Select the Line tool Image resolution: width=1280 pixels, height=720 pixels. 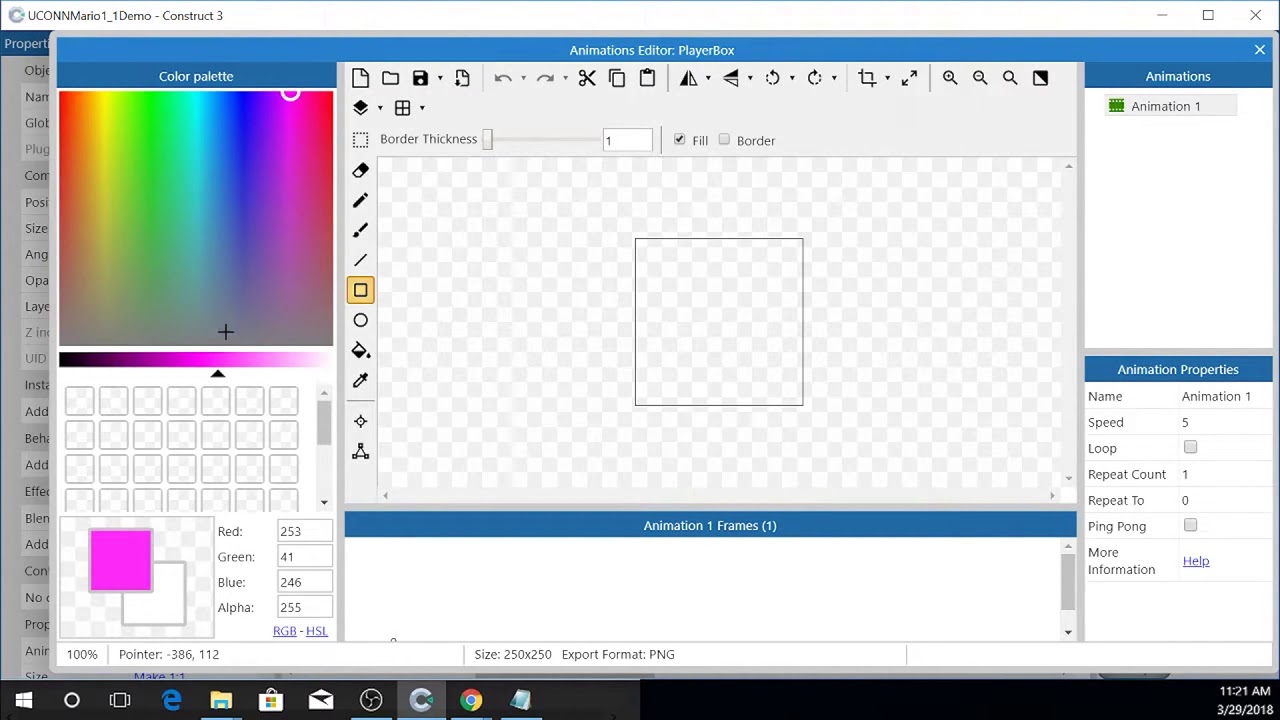click(x=361, y=260)
